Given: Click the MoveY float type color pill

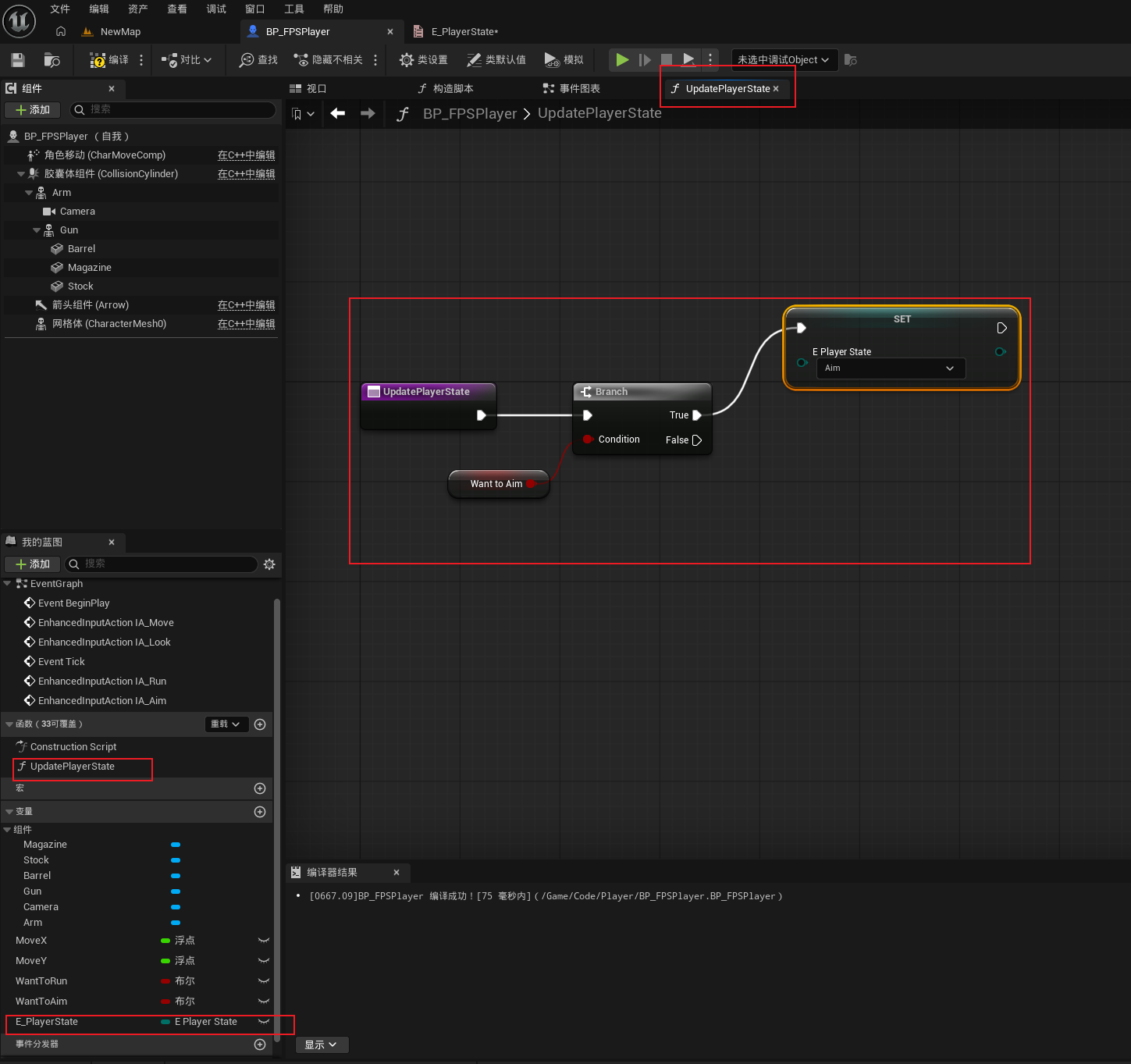Looking at the screenshot, I should point(165,961).
